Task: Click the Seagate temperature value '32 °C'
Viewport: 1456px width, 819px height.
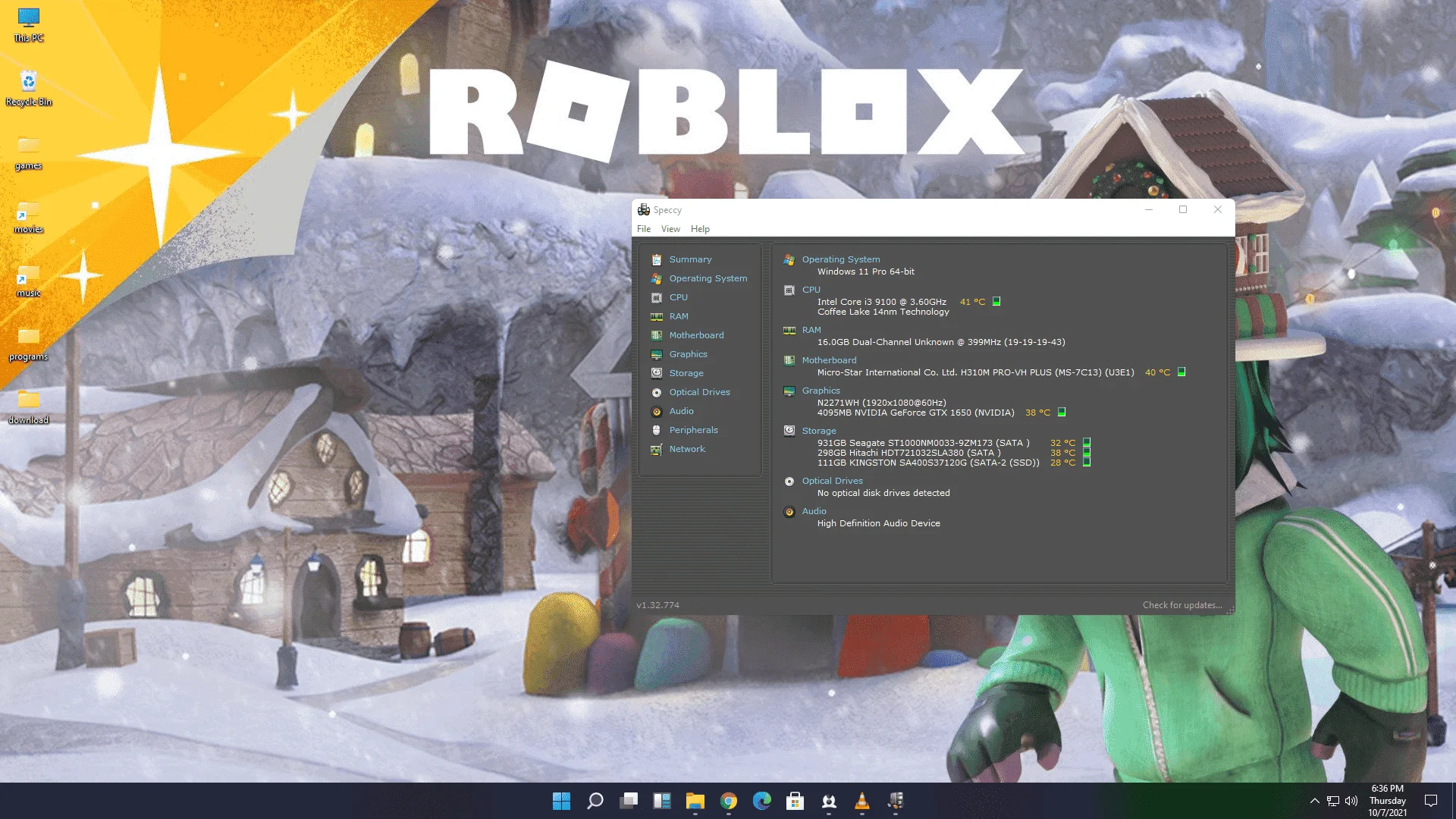Action: (1062, 443)
